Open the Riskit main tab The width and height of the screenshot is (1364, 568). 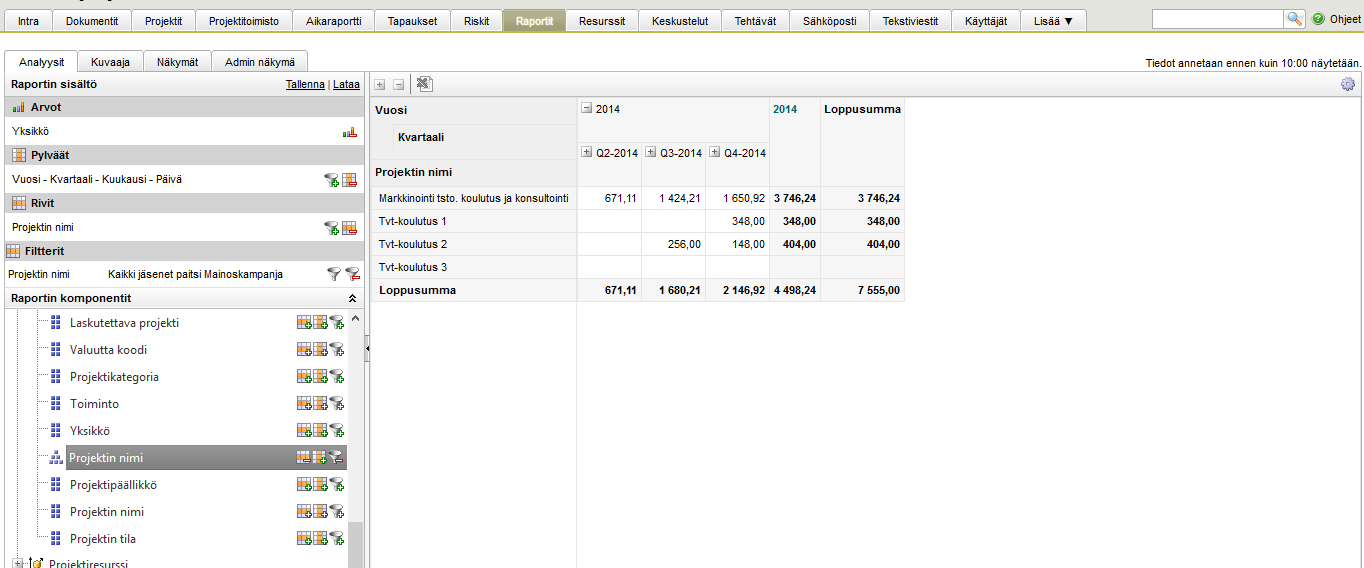477,21
